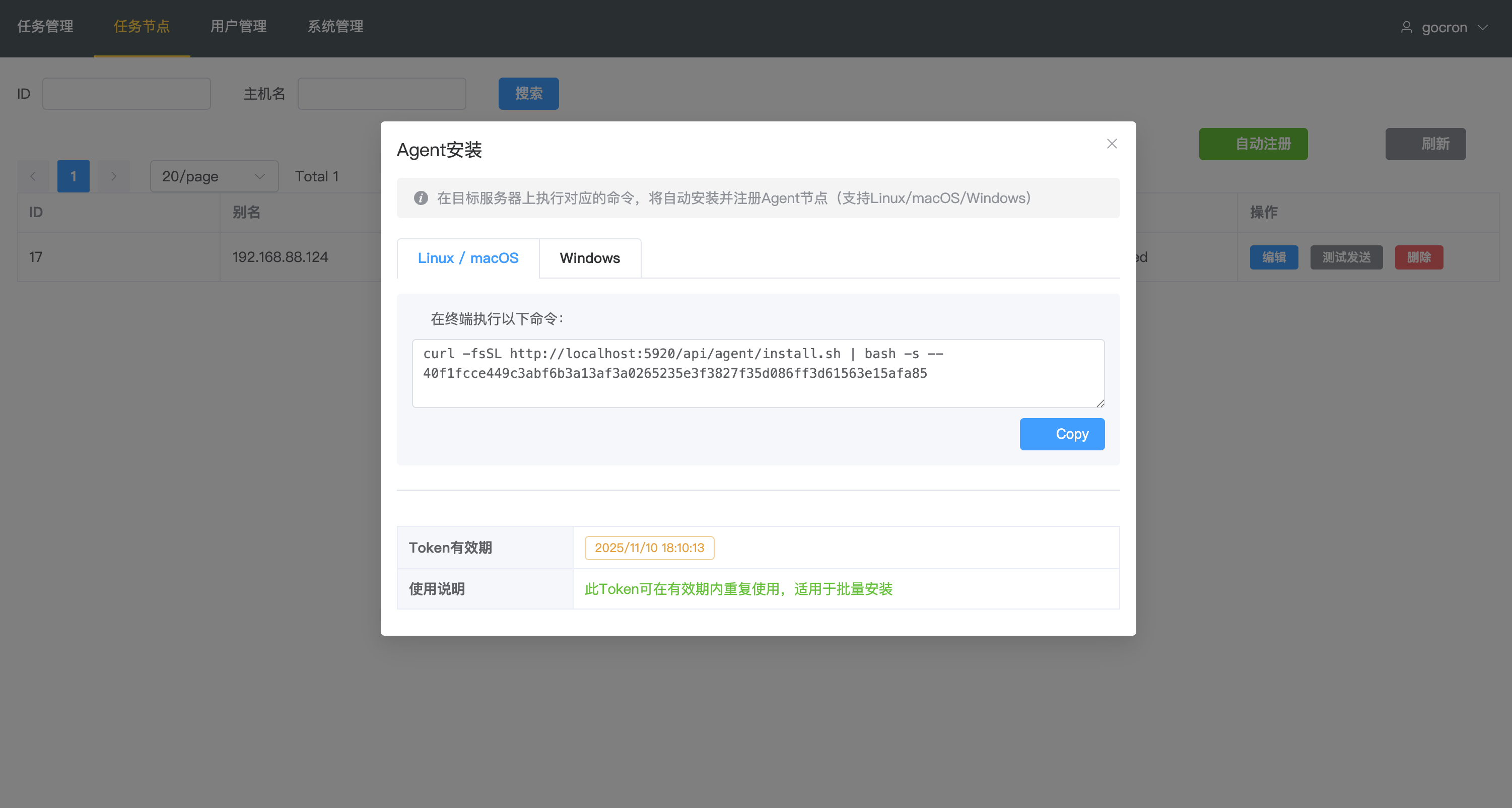
Task: Click the alias cell 192.168.88.124
Action: click(x=280, y=257)
